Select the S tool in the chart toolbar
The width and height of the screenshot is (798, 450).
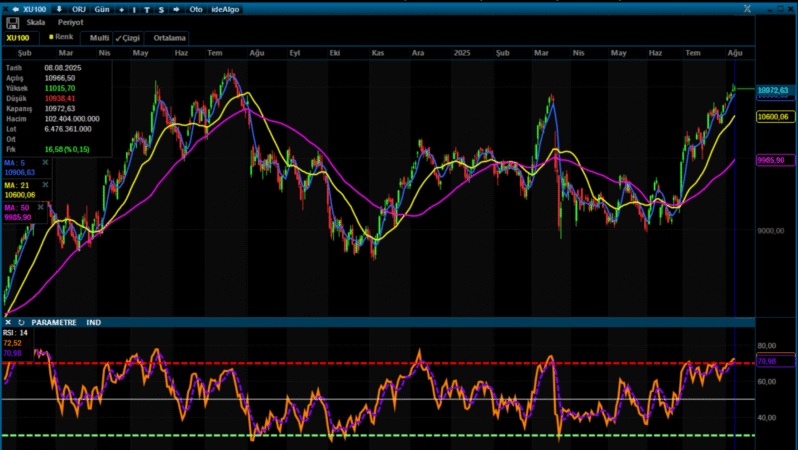click(161, 10)
